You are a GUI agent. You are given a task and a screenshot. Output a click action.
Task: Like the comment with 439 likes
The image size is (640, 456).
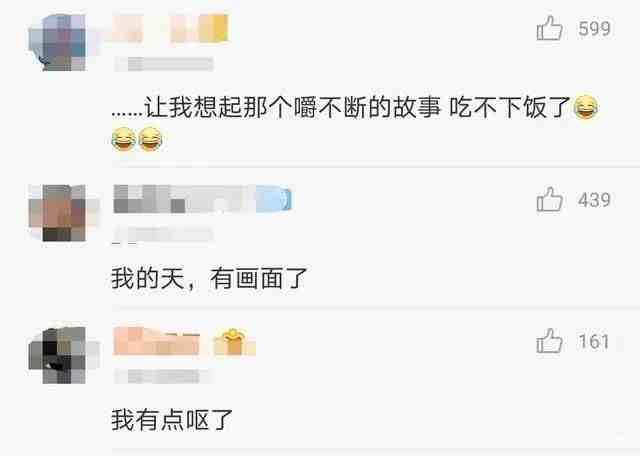pos(549,199)
